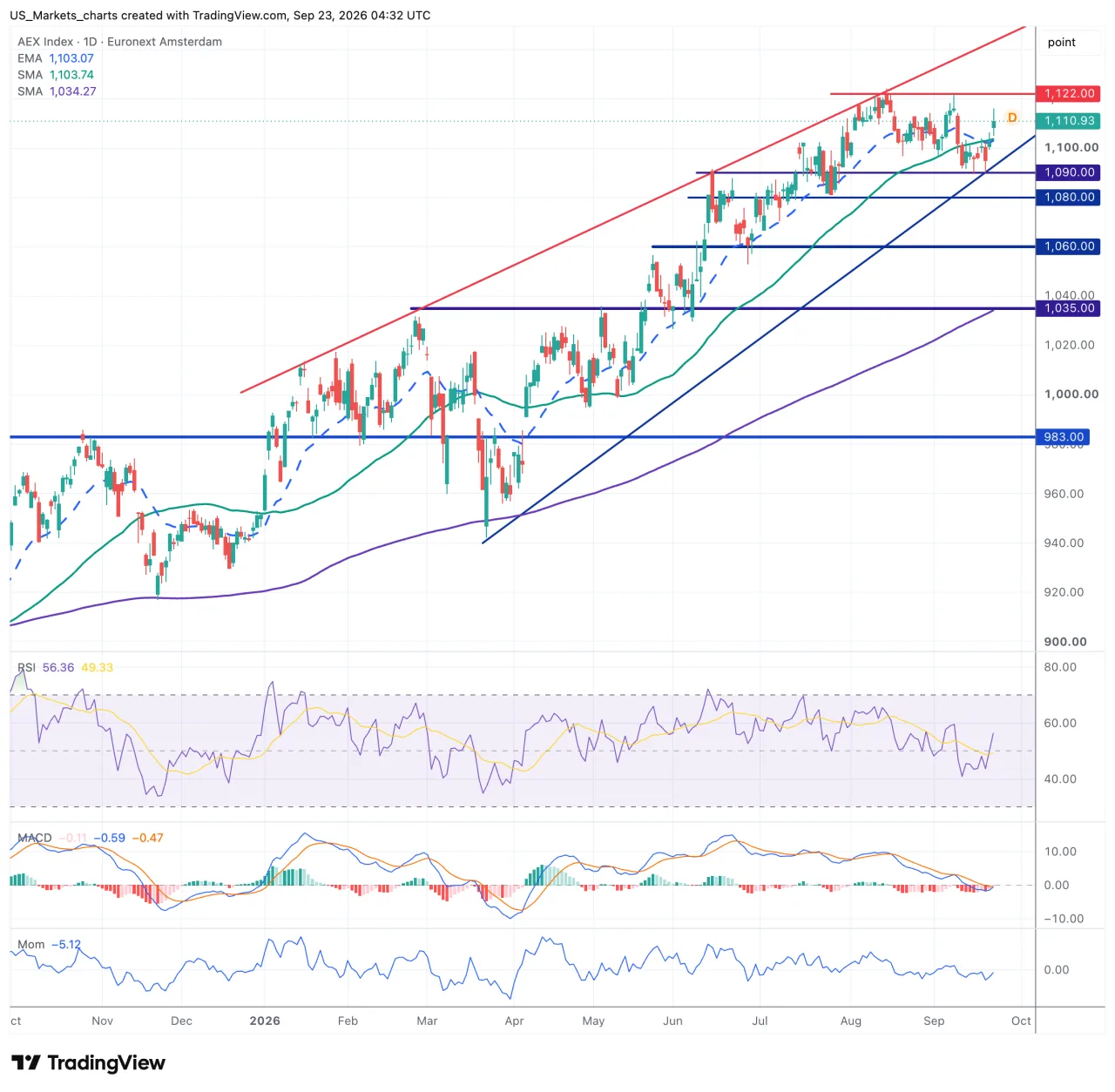The width and height of the screenshot is (1115, 1092).
Task: Click the 920.00 price axis tick
Action: [x=1064, y=592]
